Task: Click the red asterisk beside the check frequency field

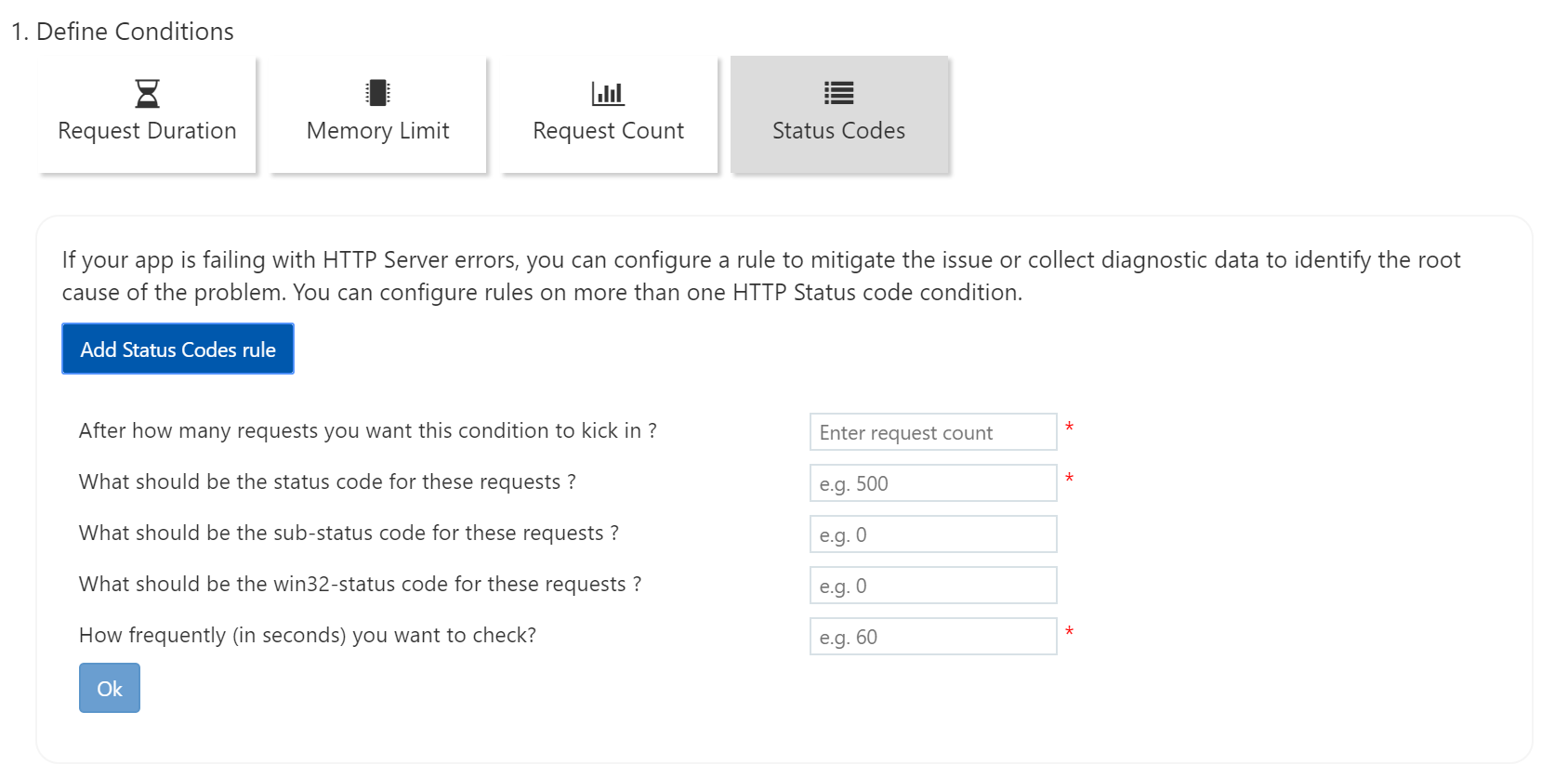Action: click(1069, 632)
